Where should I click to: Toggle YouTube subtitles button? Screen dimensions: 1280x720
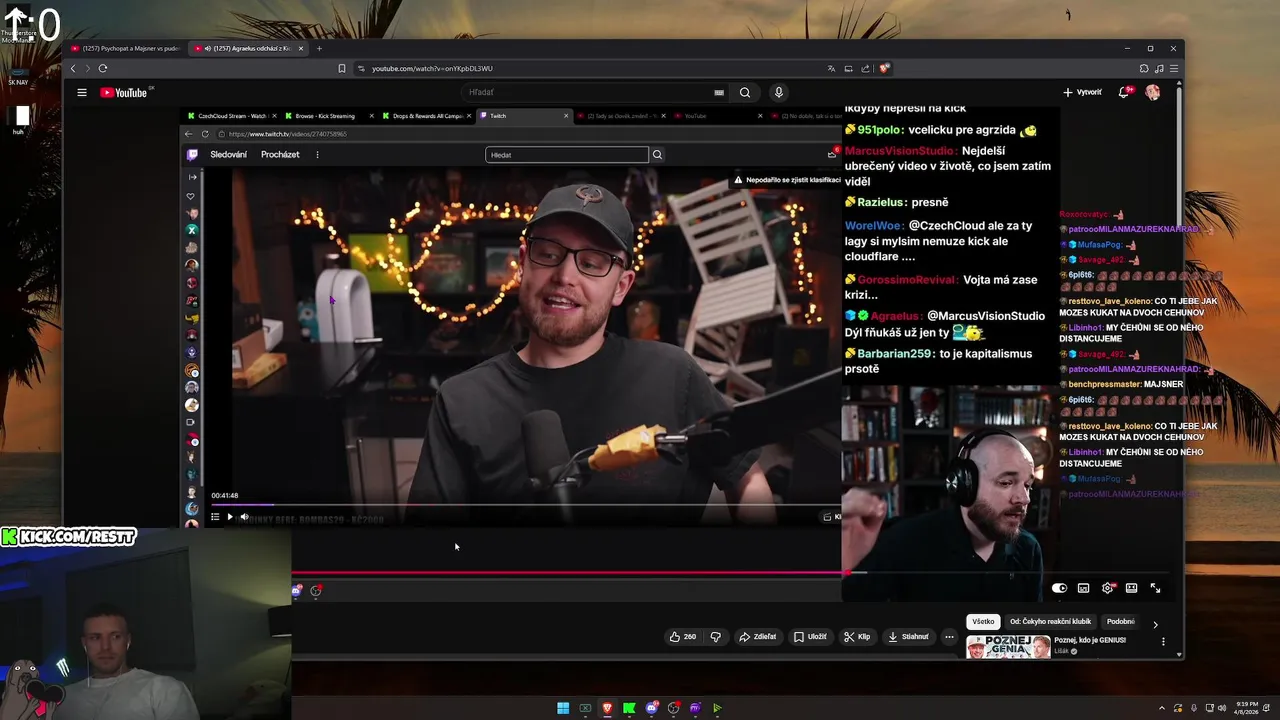point(1083,588)
